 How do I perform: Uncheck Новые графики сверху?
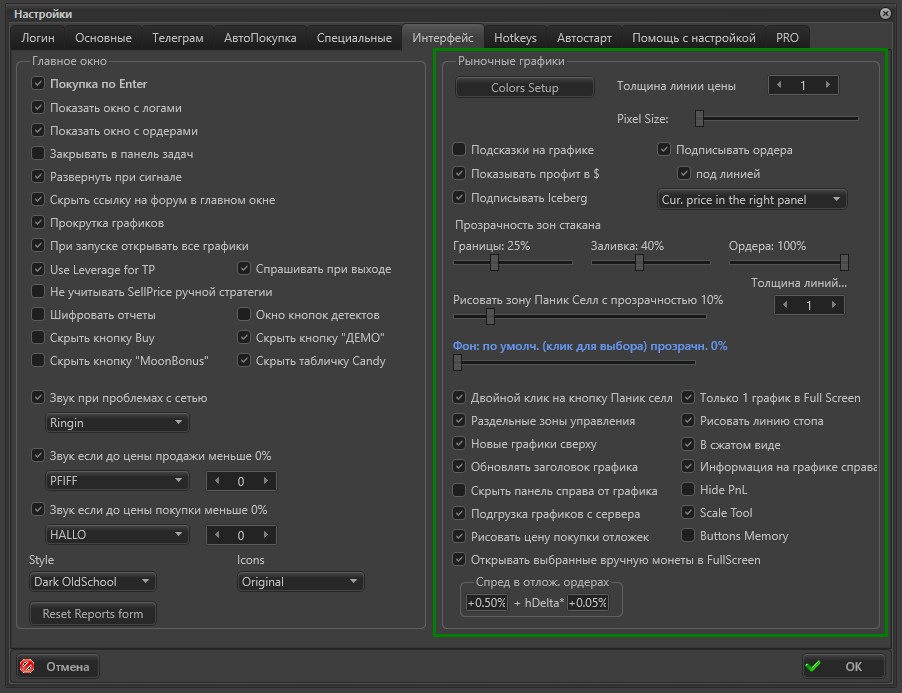(459, 443)
